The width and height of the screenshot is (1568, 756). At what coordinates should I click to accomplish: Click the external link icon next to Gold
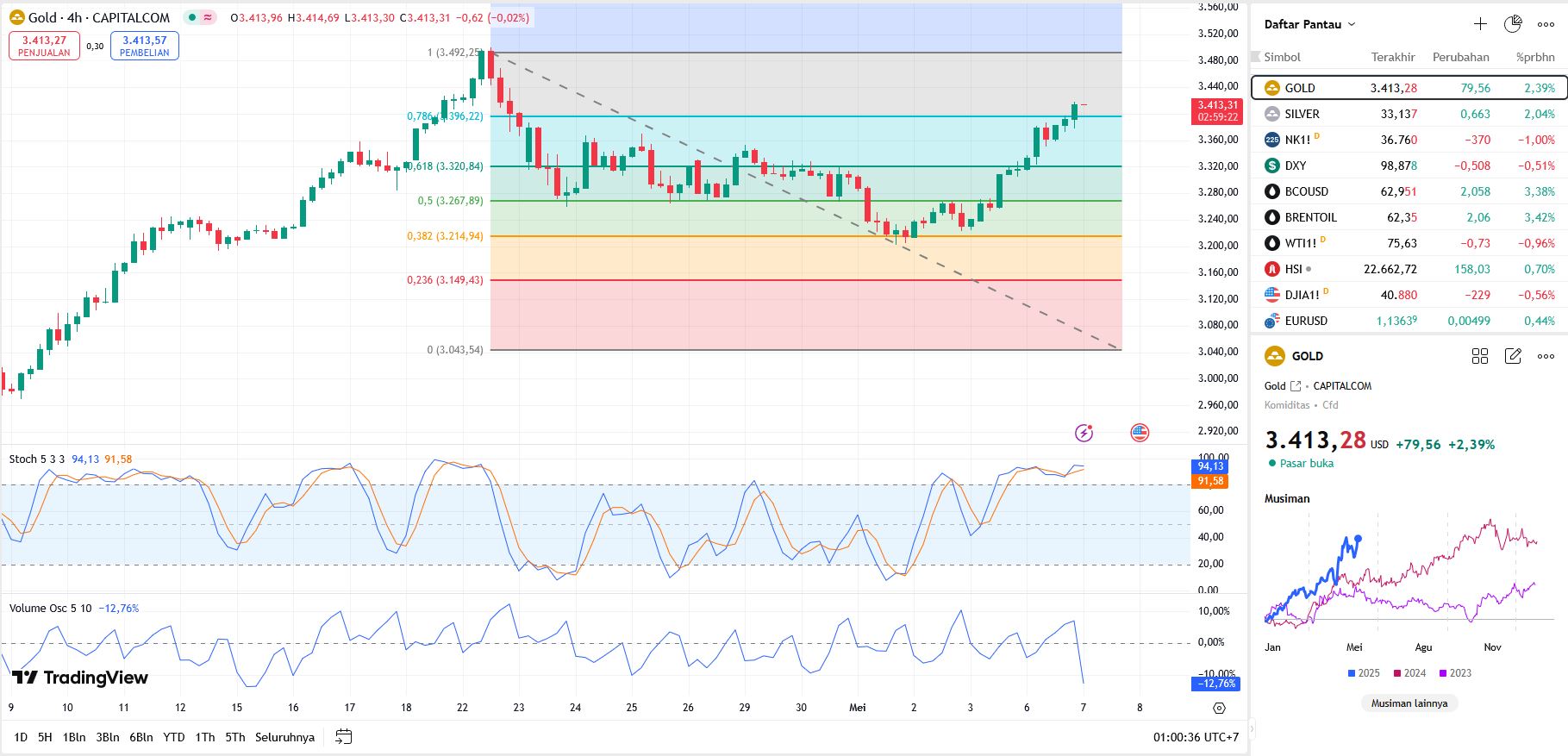click(1295, 386)
